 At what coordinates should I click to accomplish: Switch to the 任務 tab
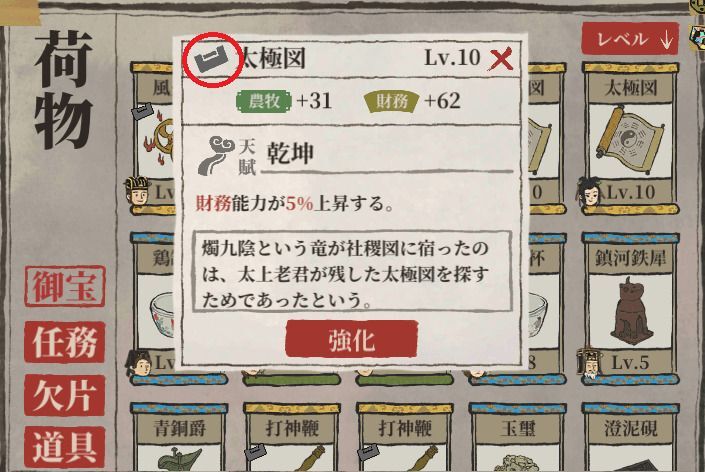[x=65, y=343]
